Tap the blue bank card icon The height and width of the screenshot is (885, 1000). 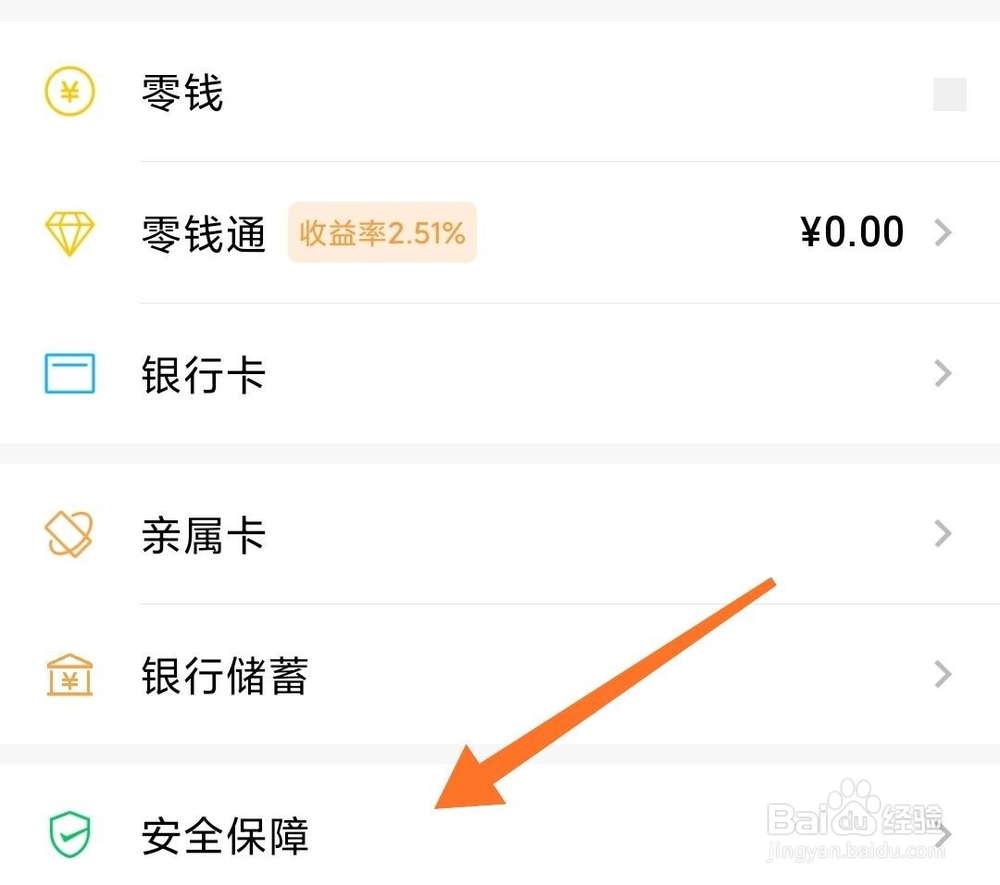point(69,374)
